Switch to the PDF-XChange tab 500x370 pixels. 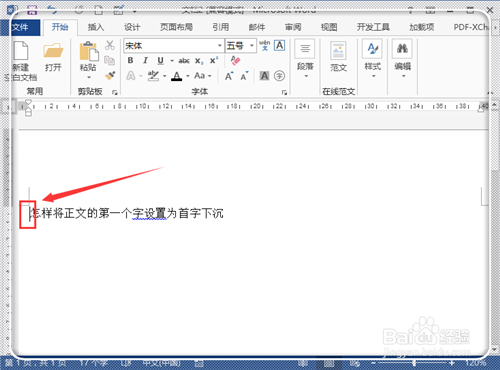click(471, 27)
